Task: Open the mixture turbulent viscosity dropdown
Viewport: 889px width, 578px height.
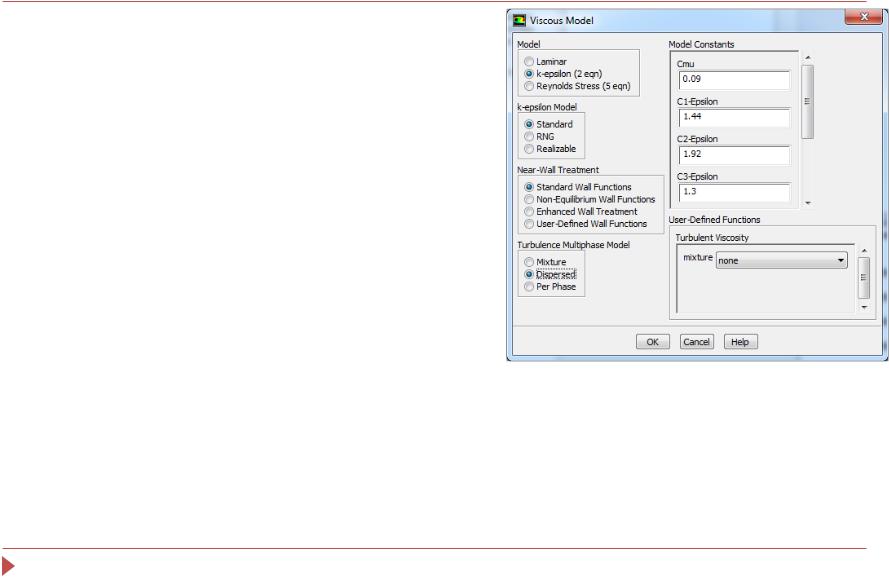Action: click(782, 260)
